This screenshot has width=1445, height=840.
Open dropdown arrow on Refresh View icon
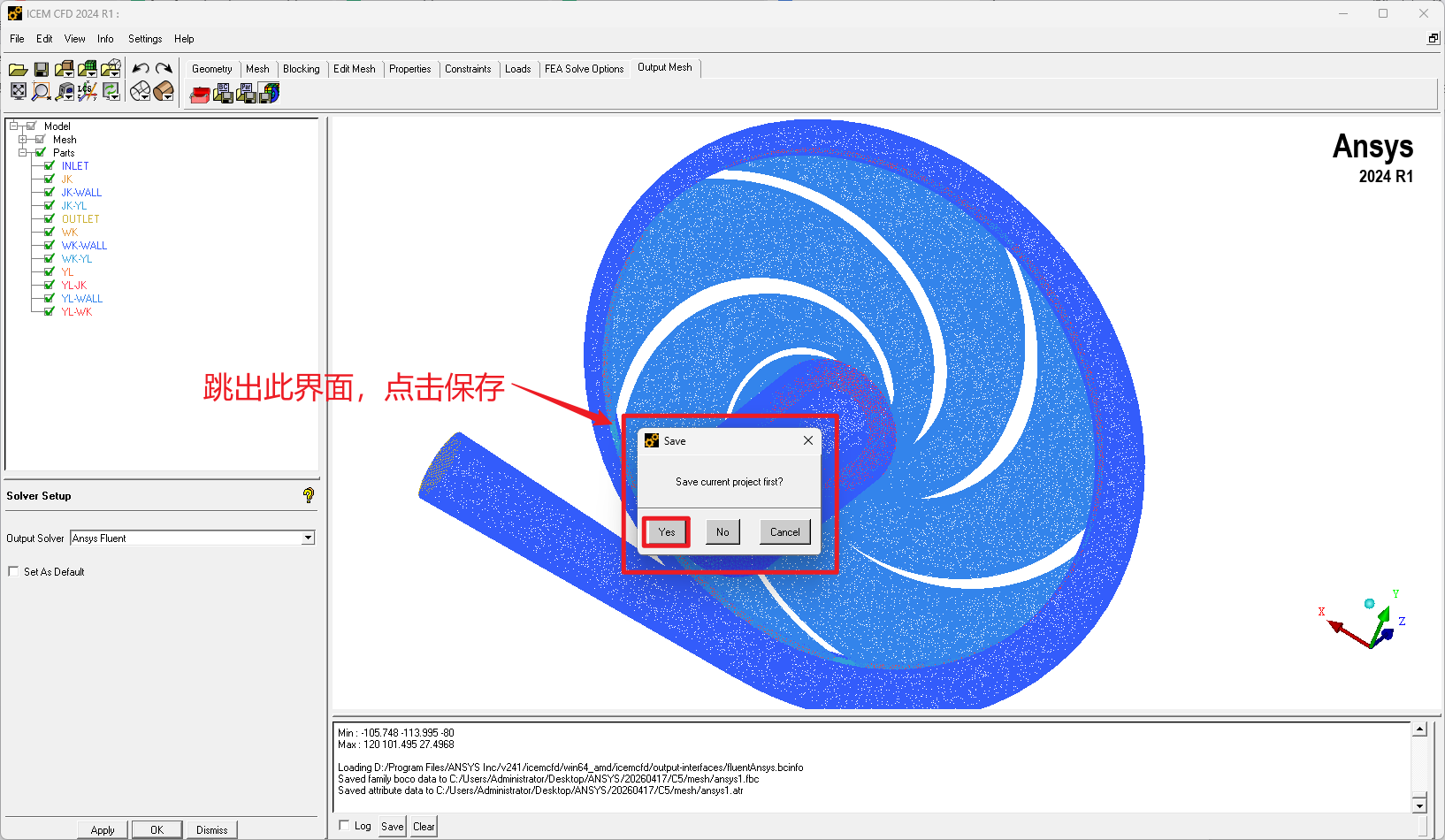point(117,95)
